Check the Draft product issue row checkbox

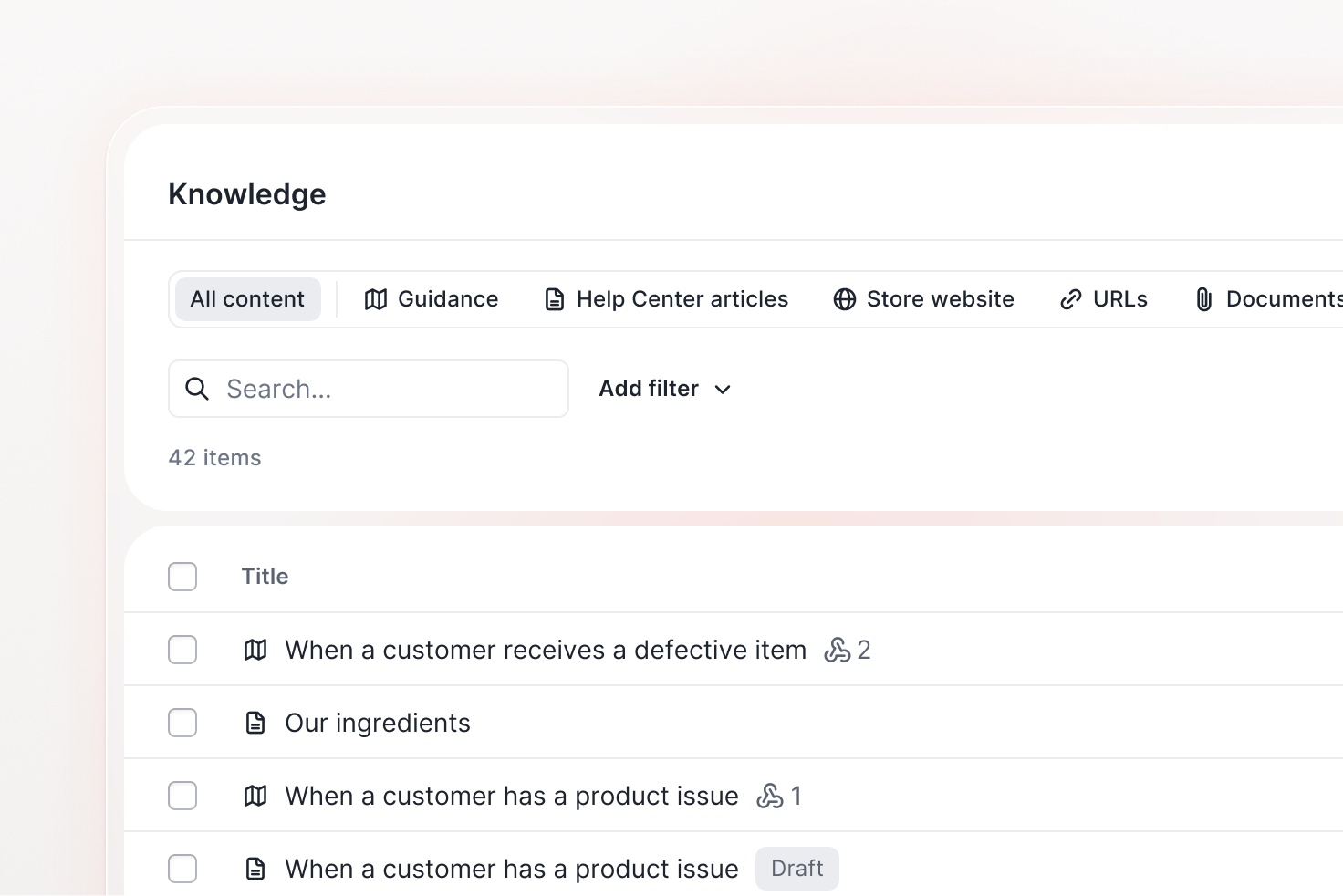click(182, 869)
